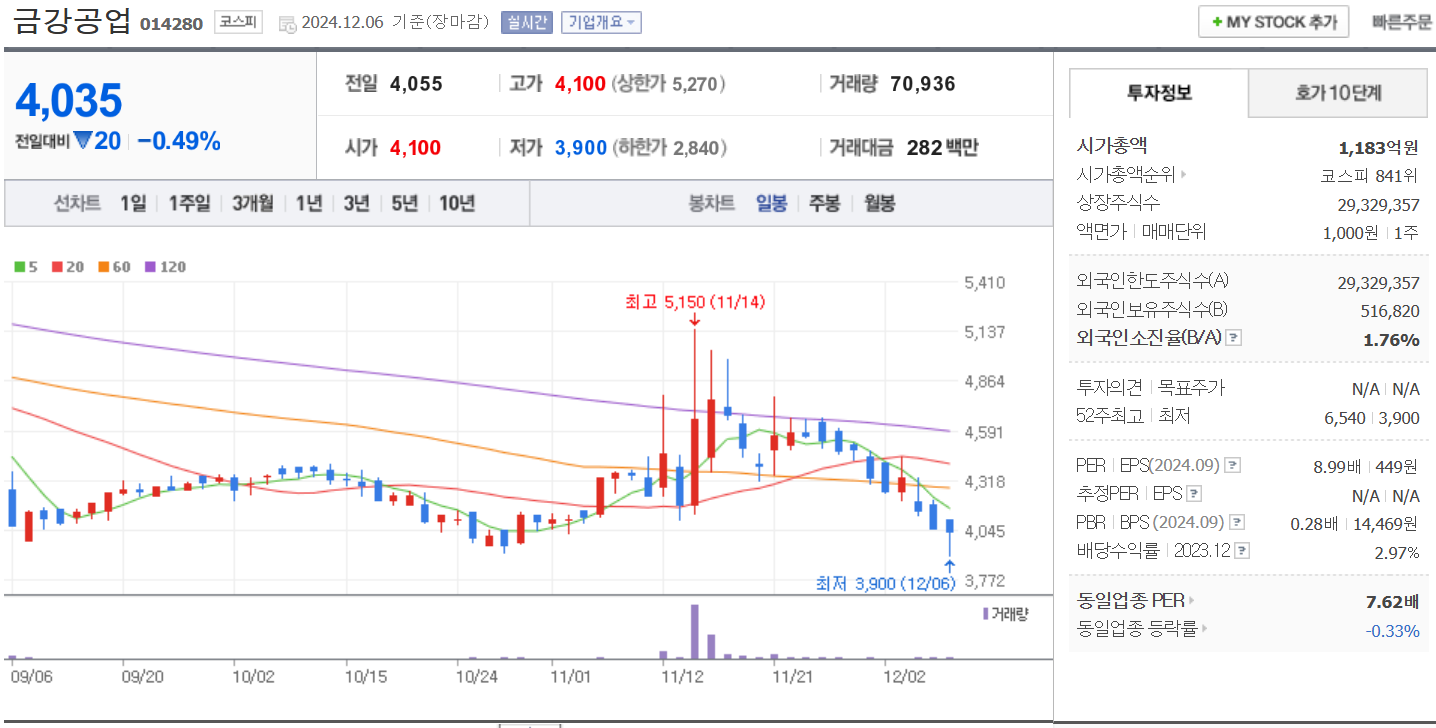Click the question mark icon beside 외국인소진율(B/A)
Screen dimensions: 1436x728
click(1233, 338)
